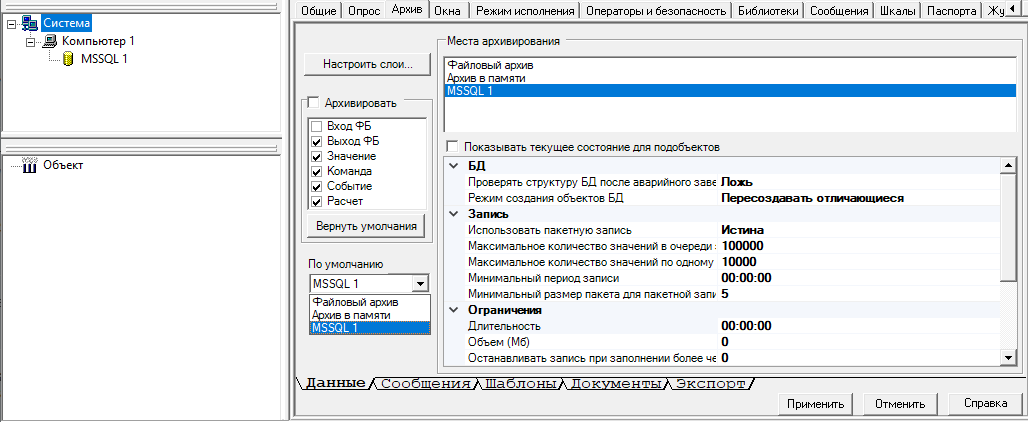The width and height of the screenshot is (1028, 422).
Task: Click the property grid scroll down arrow
Action: coord(1008,357)
